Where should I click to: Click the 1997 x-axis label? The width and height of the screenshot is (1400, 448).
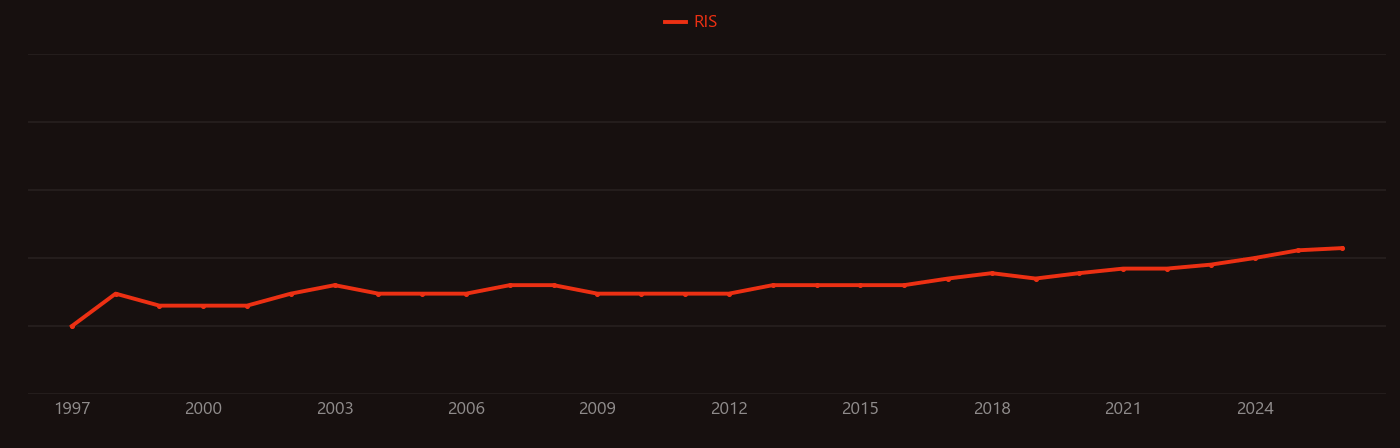[72, 409]
